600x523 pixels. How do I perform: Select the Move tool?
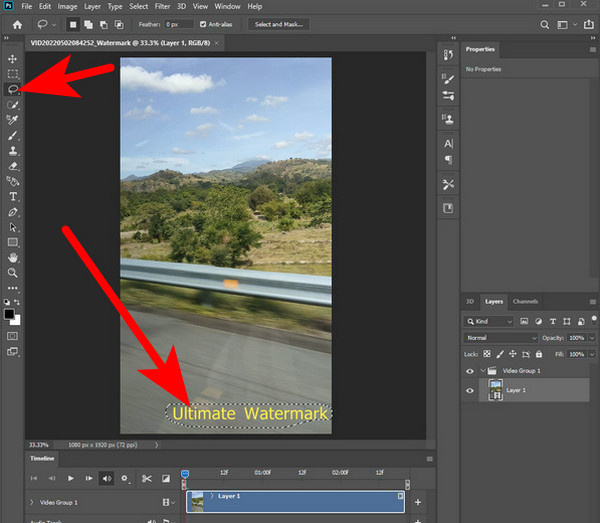click(x=13, y=59)
